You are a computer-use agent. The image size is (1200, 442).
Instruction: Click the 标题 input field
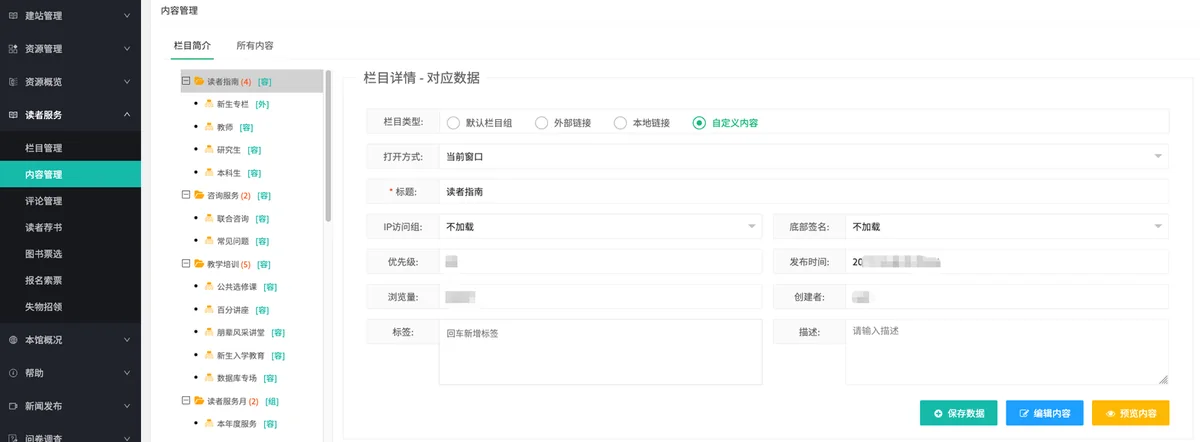(803, 192)
